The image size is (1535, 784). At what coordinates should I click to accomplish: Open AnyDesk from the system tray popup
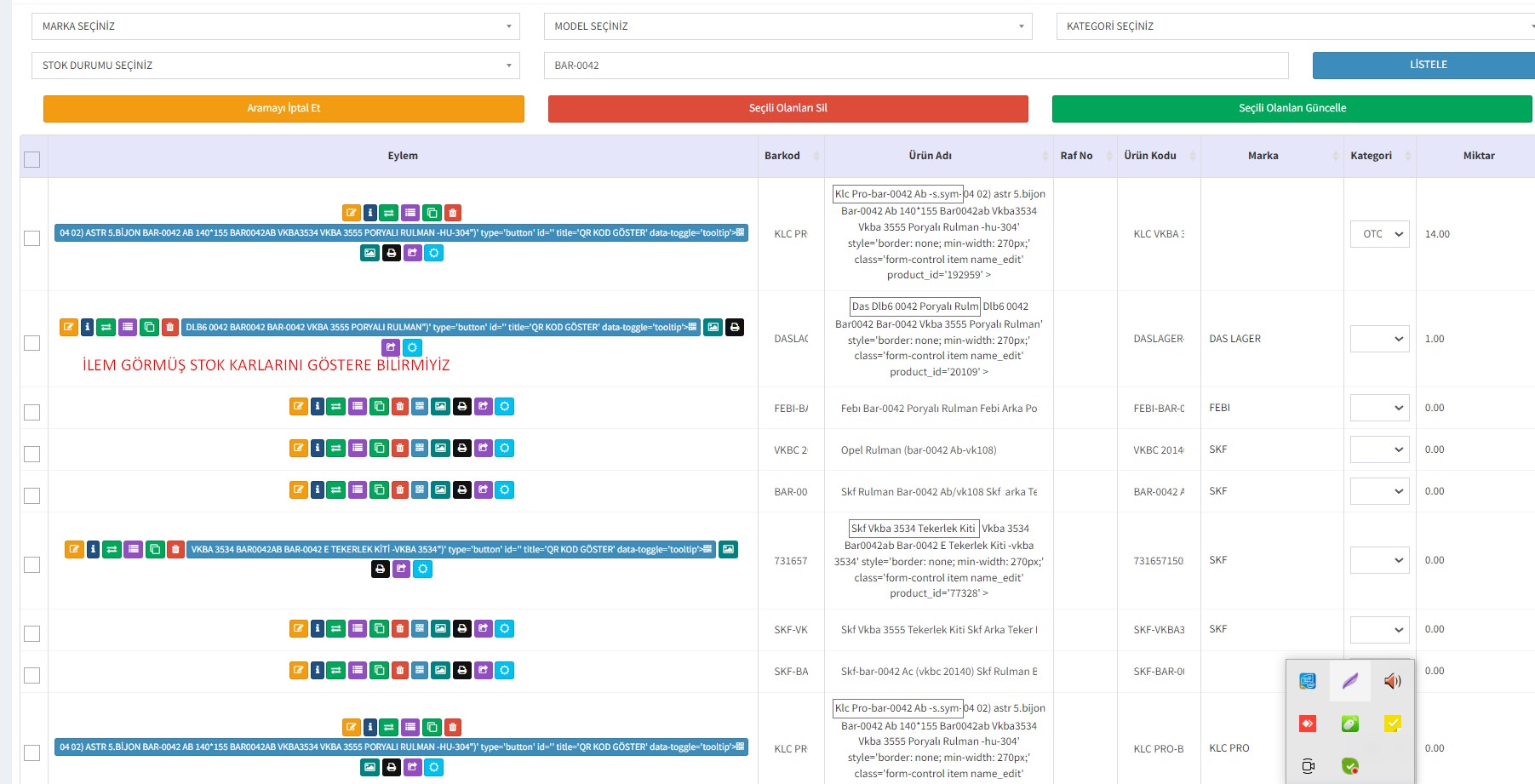(1308, 724)
